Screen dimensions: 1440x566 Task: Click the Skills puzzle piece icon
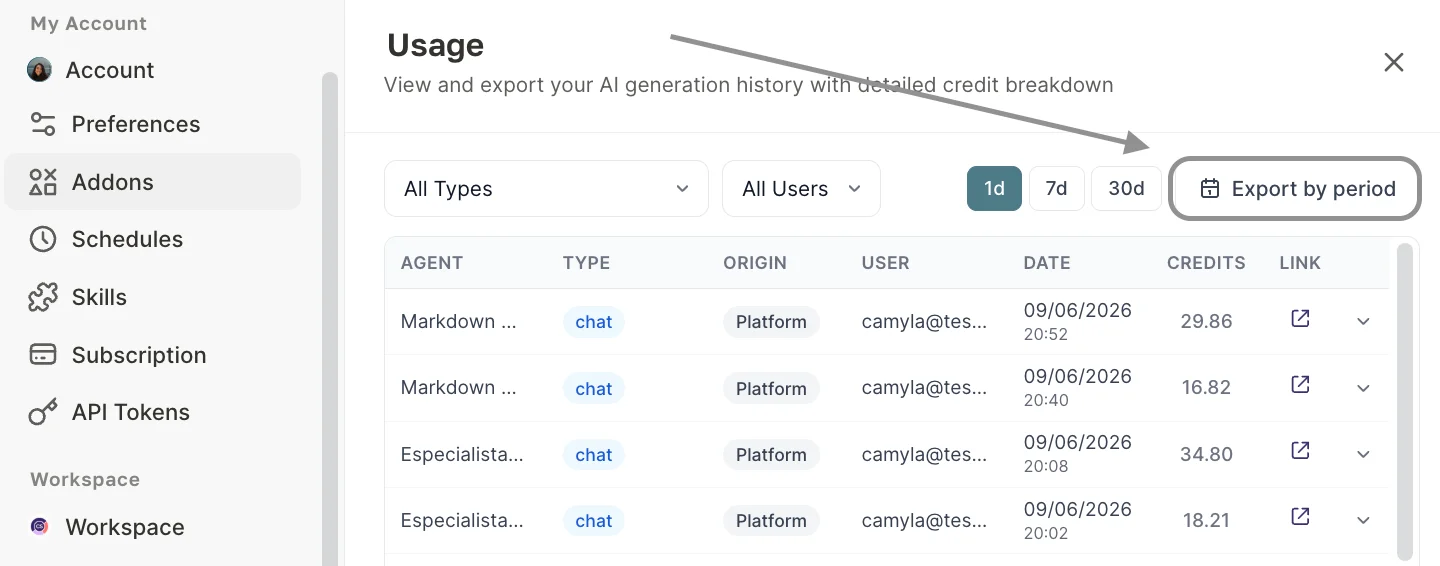point(43,297)
